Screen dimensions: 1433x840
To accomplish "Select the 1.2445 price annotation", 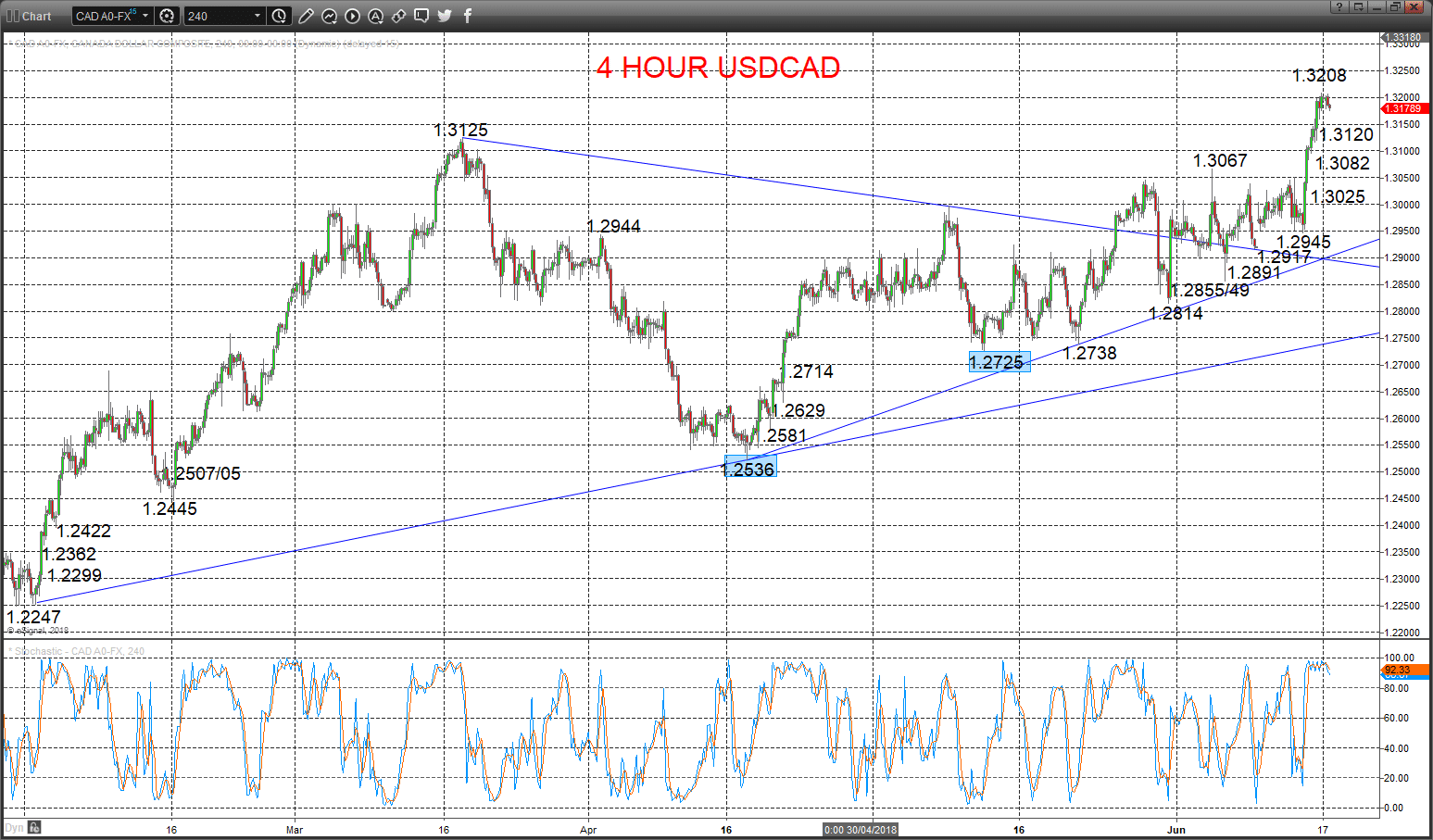I will pyautogui.click(x=170, y=508).
